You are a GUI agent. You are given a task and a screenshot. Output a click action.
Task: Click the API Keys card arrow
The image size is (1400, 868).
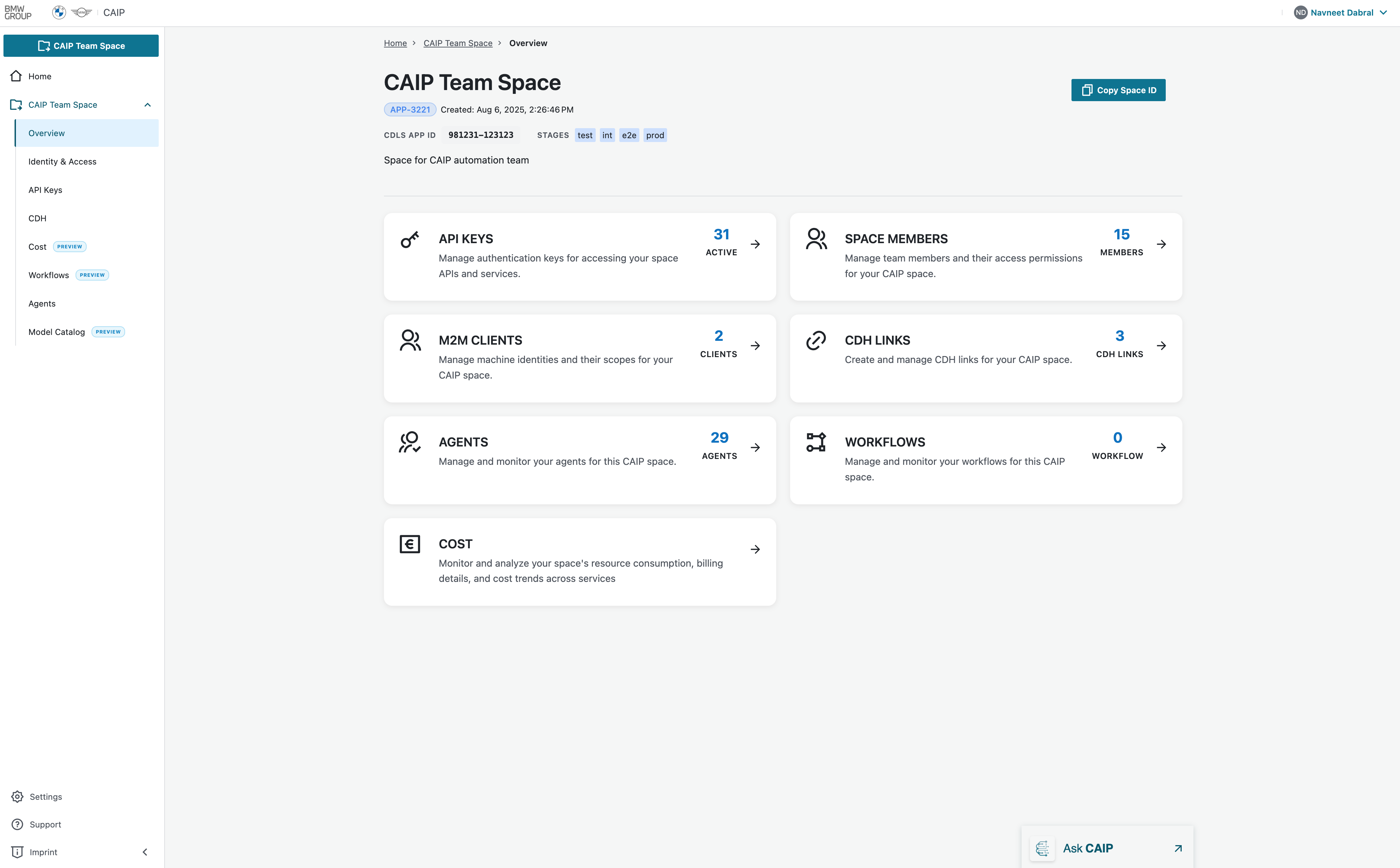[755, 244]
